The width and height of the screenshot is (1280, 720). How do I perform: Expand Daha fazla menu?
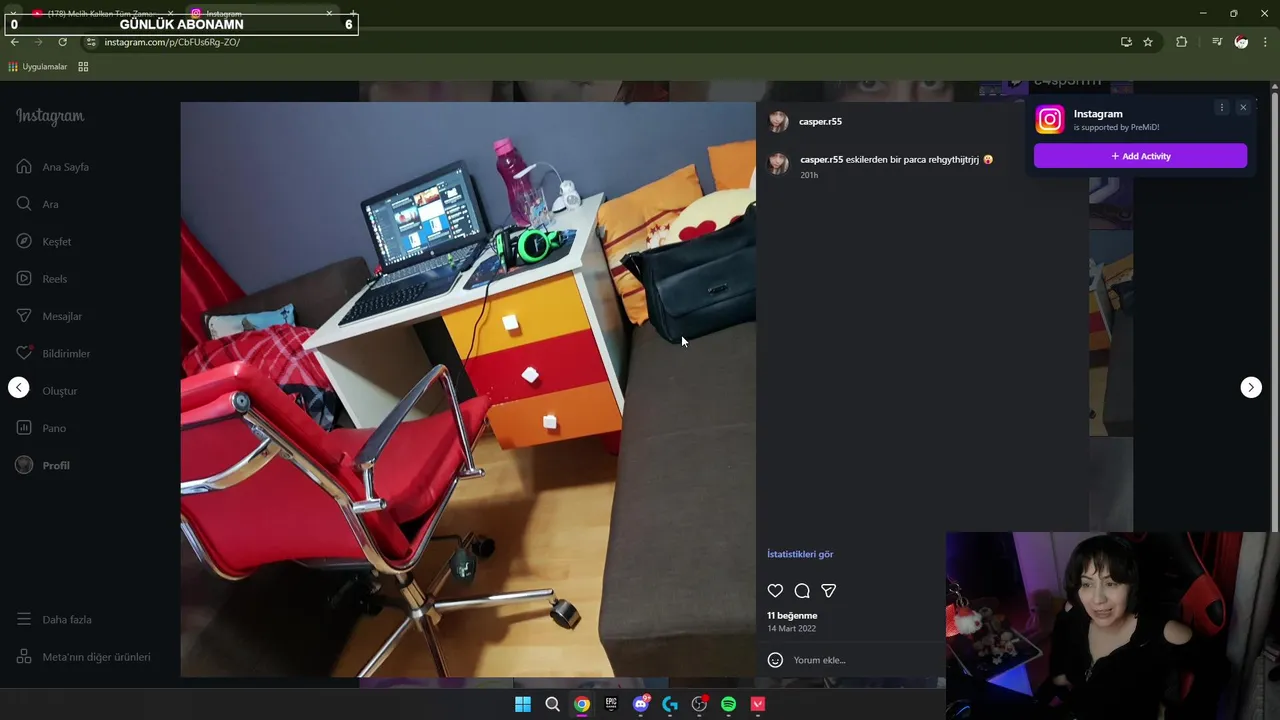tap(54, 620)
